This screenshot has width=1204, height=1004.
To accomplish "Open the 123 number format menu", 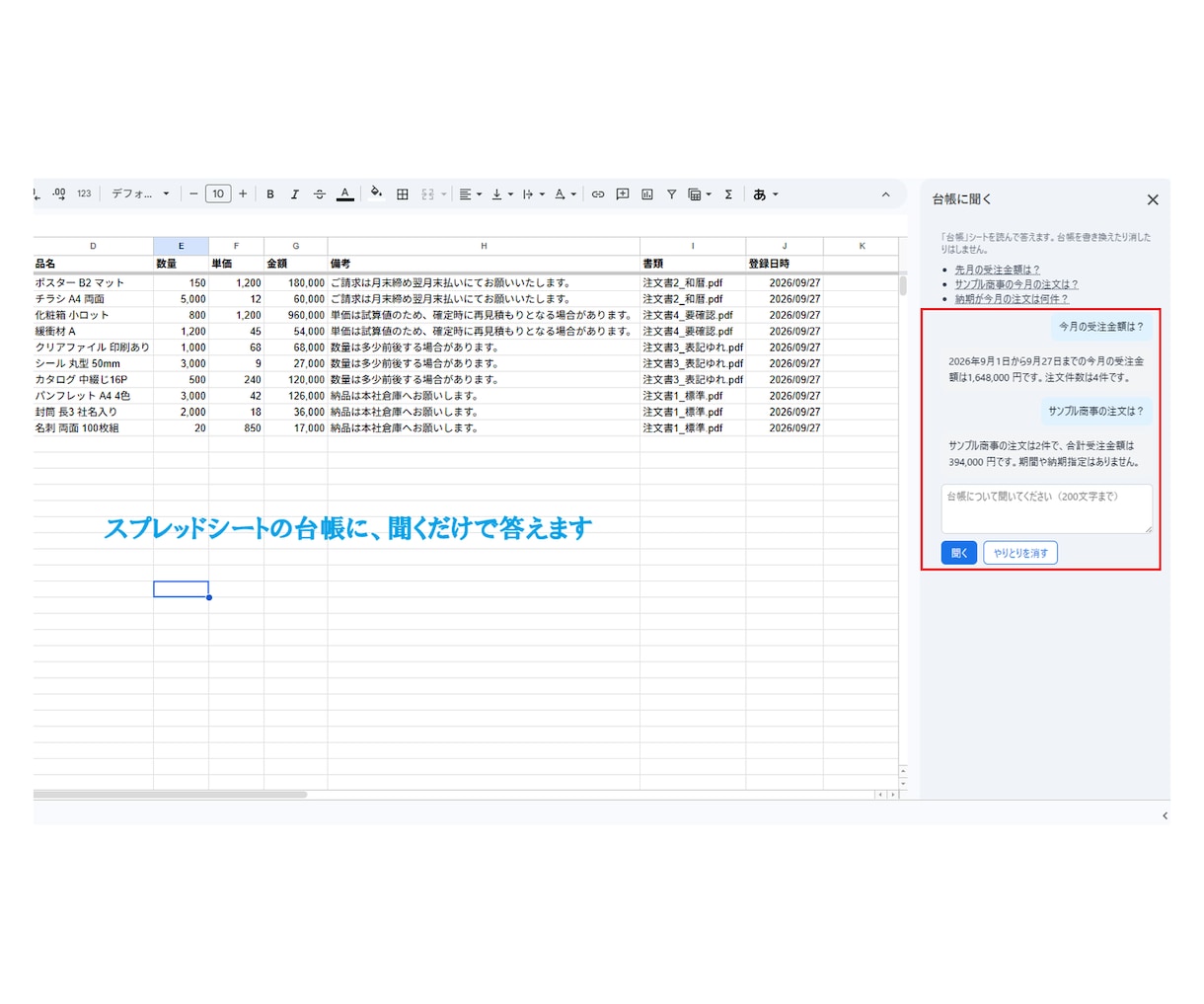I will click(84, 194).
